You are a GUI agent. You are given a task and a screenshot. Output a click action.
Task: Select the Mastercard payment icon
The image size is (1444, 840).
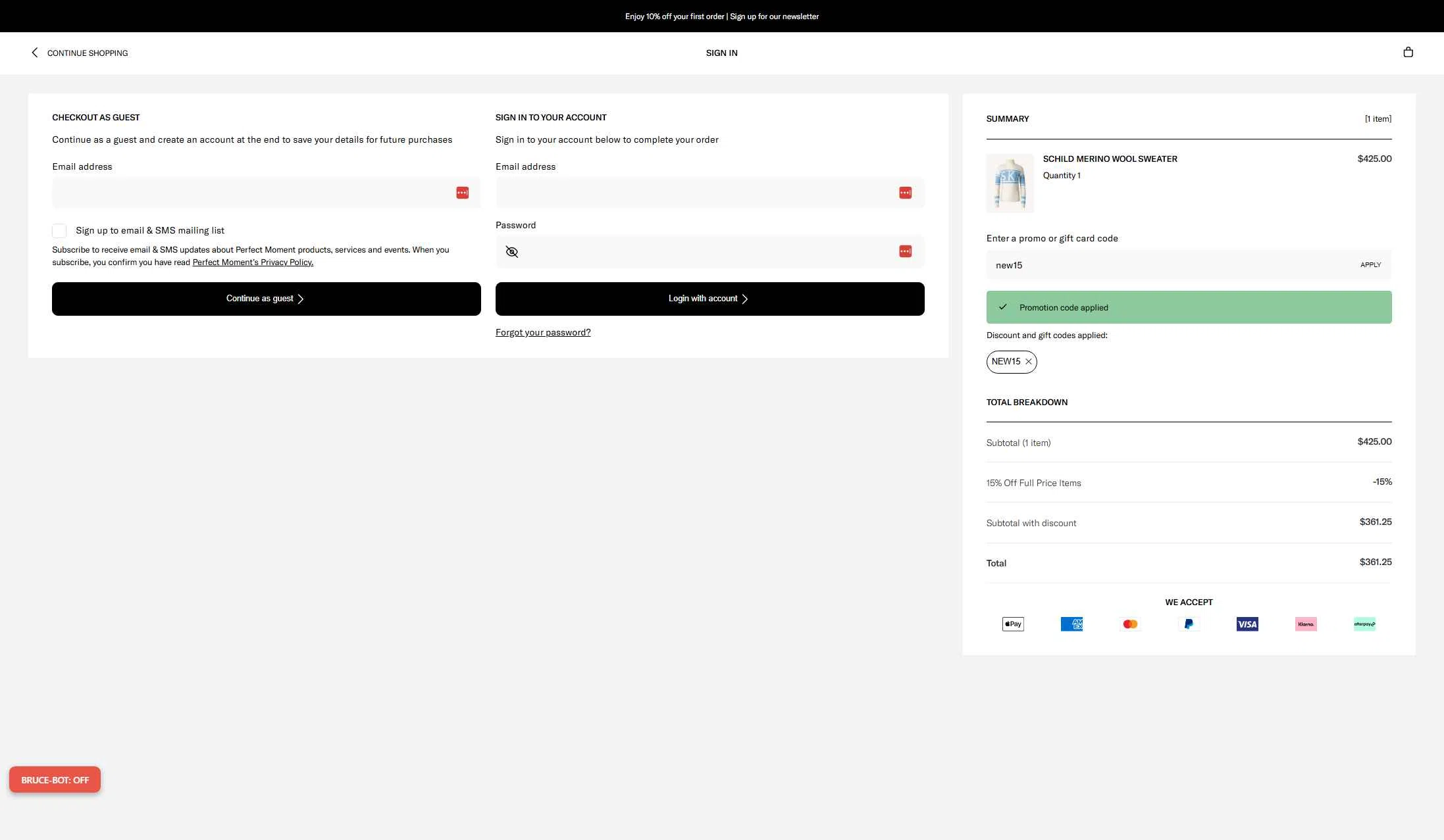pos(1130,624)
